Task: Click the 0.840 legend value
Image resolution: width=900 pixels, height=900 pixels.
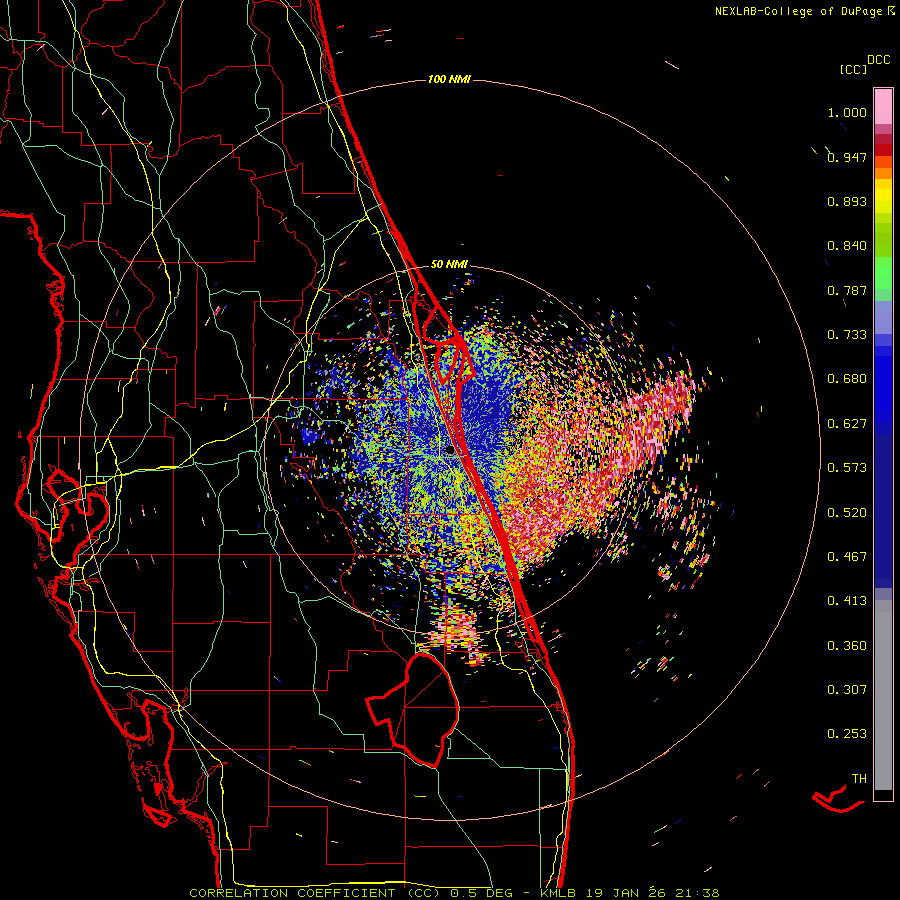Action: click(x=847, y=246)
